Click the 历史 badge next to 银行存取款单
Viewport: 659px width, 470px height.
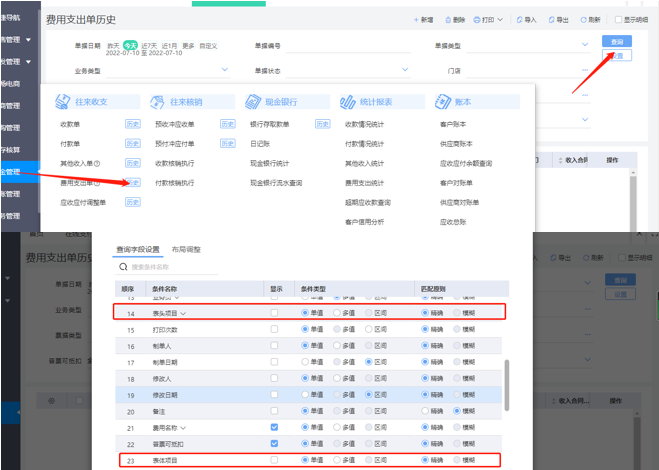pos(322,124)
